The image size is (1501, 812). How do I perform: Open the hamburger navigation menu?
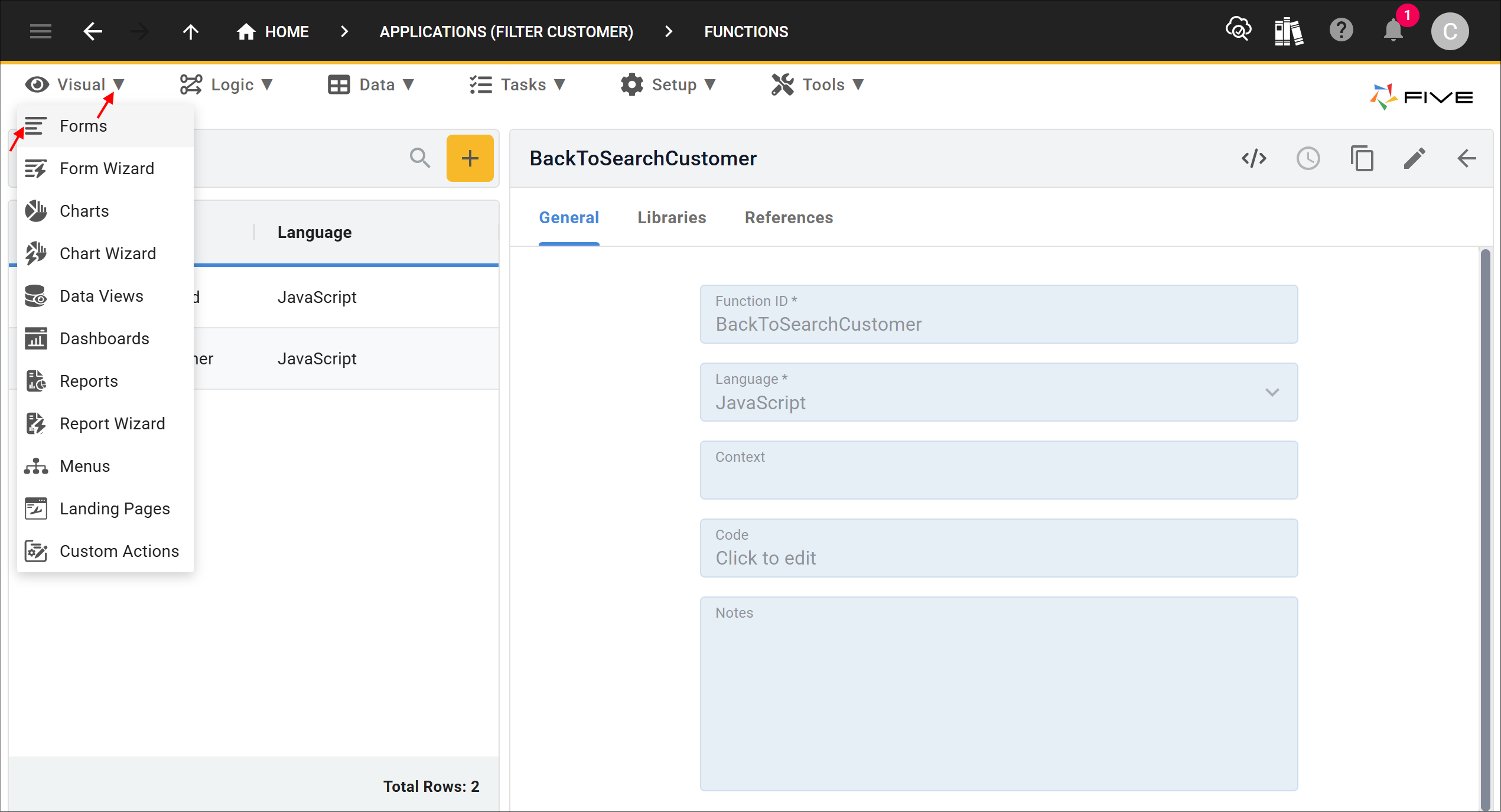tap(41, 31)
